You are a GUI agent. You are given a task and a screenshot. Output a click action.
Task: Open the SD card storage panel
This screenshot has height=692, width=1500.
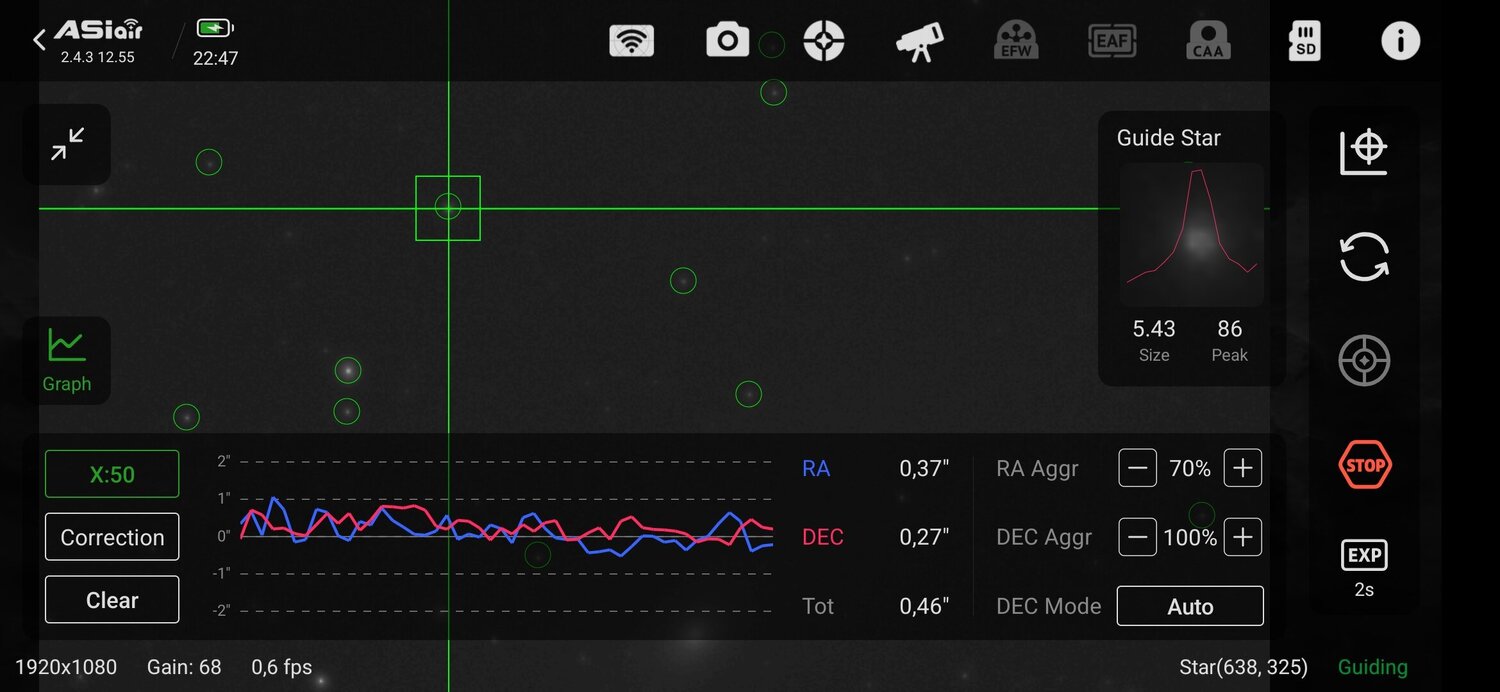[1304, 40]
